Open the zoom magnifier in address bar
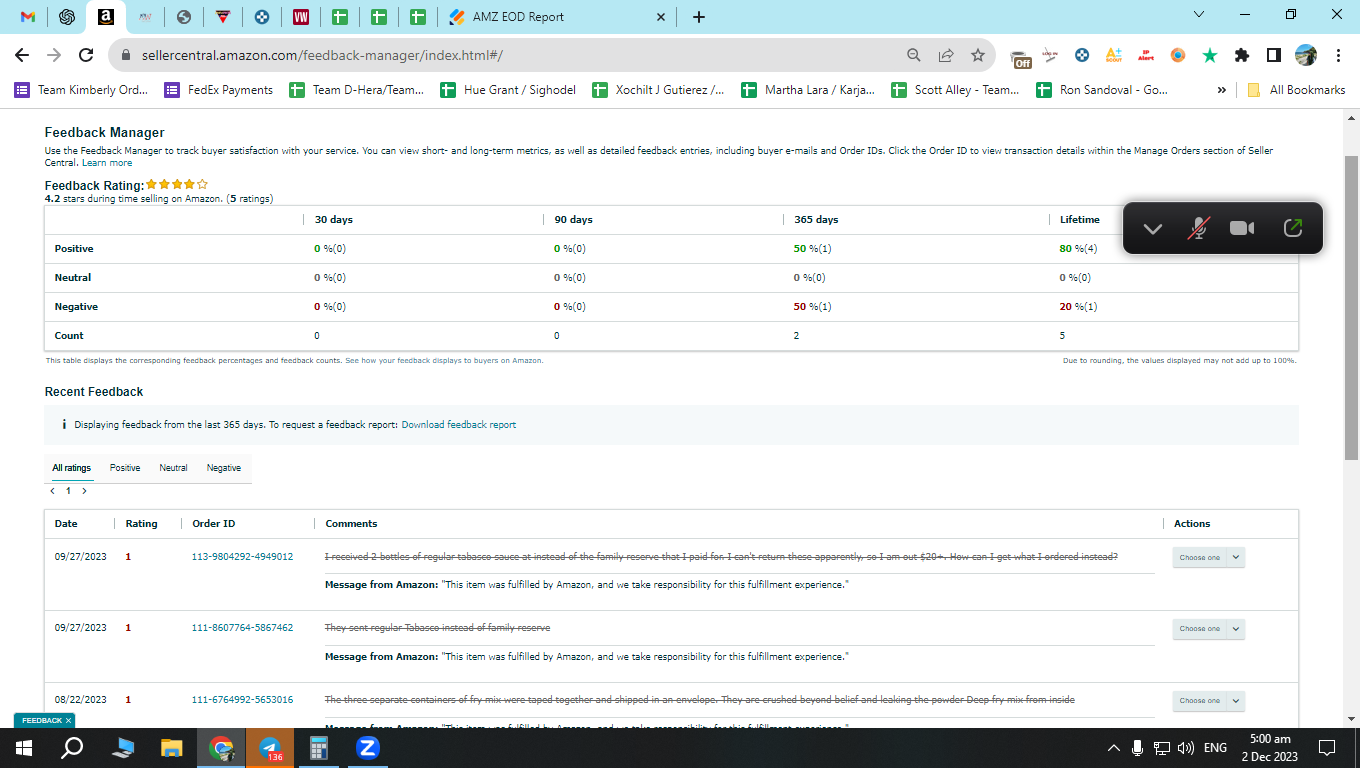Screen dimensions: 1360x768 [913, 55]
